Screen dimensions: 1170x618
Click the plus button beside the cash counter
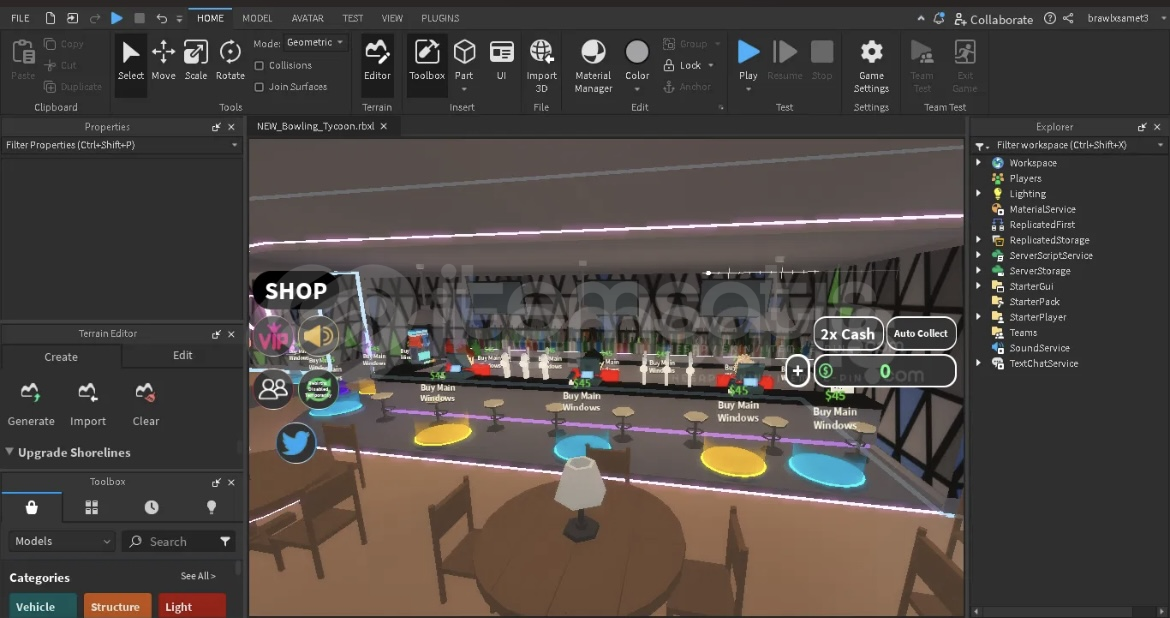tap(798, 371)
